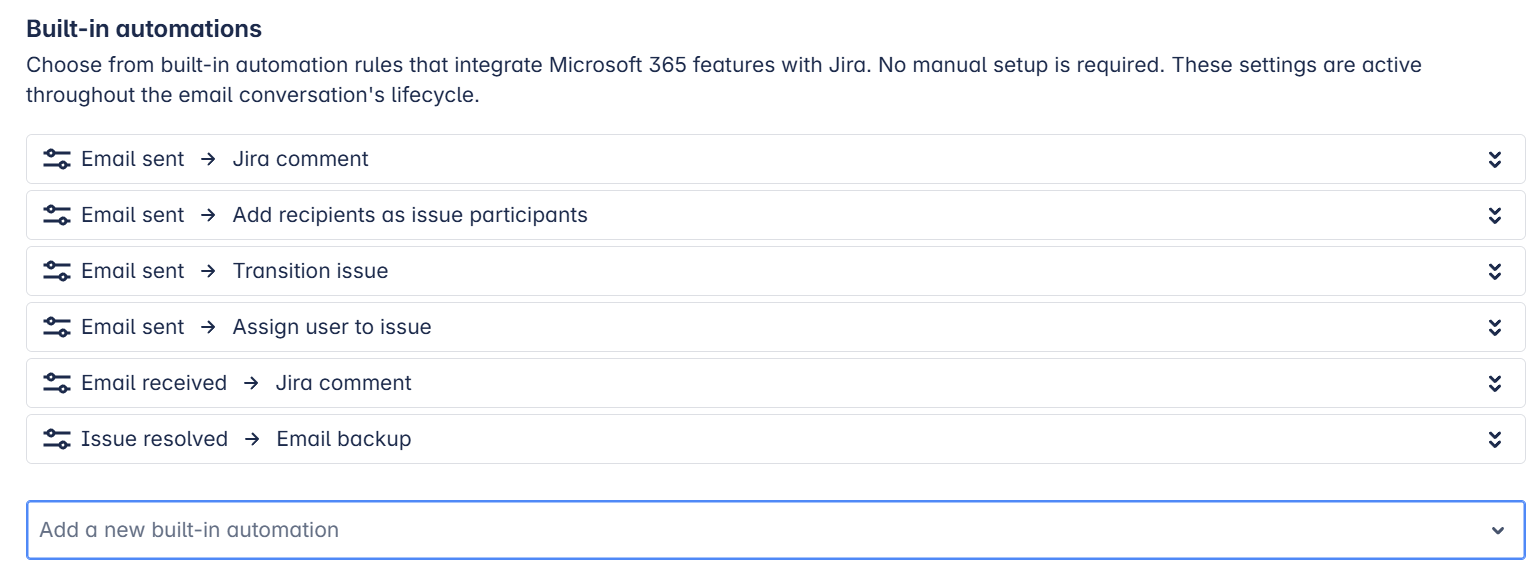1533x568 pixels.
Task: Click the Issue resolved Email backup row text
Action: click(246, 439)
